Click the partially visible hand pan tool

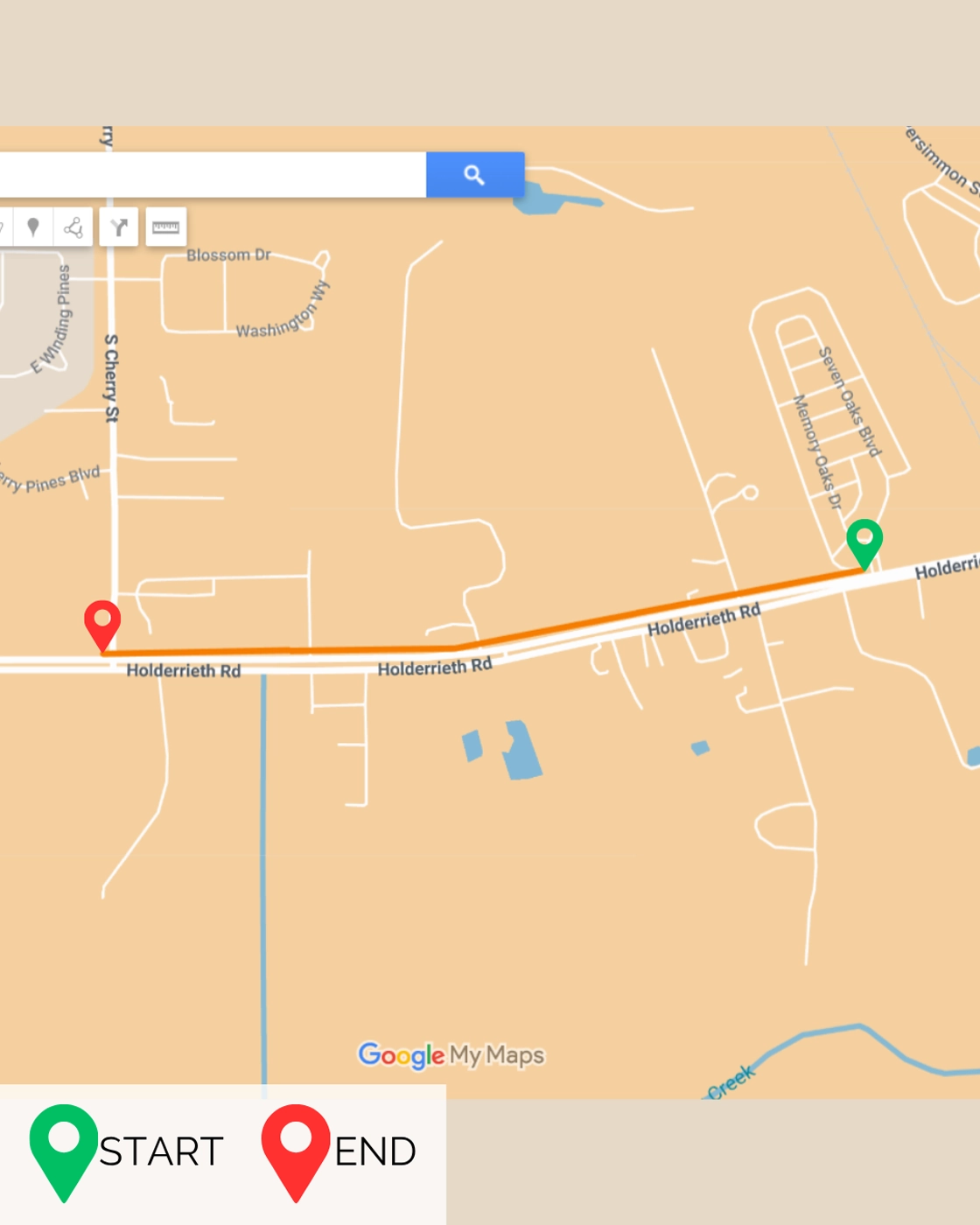(x=4, y=227)
